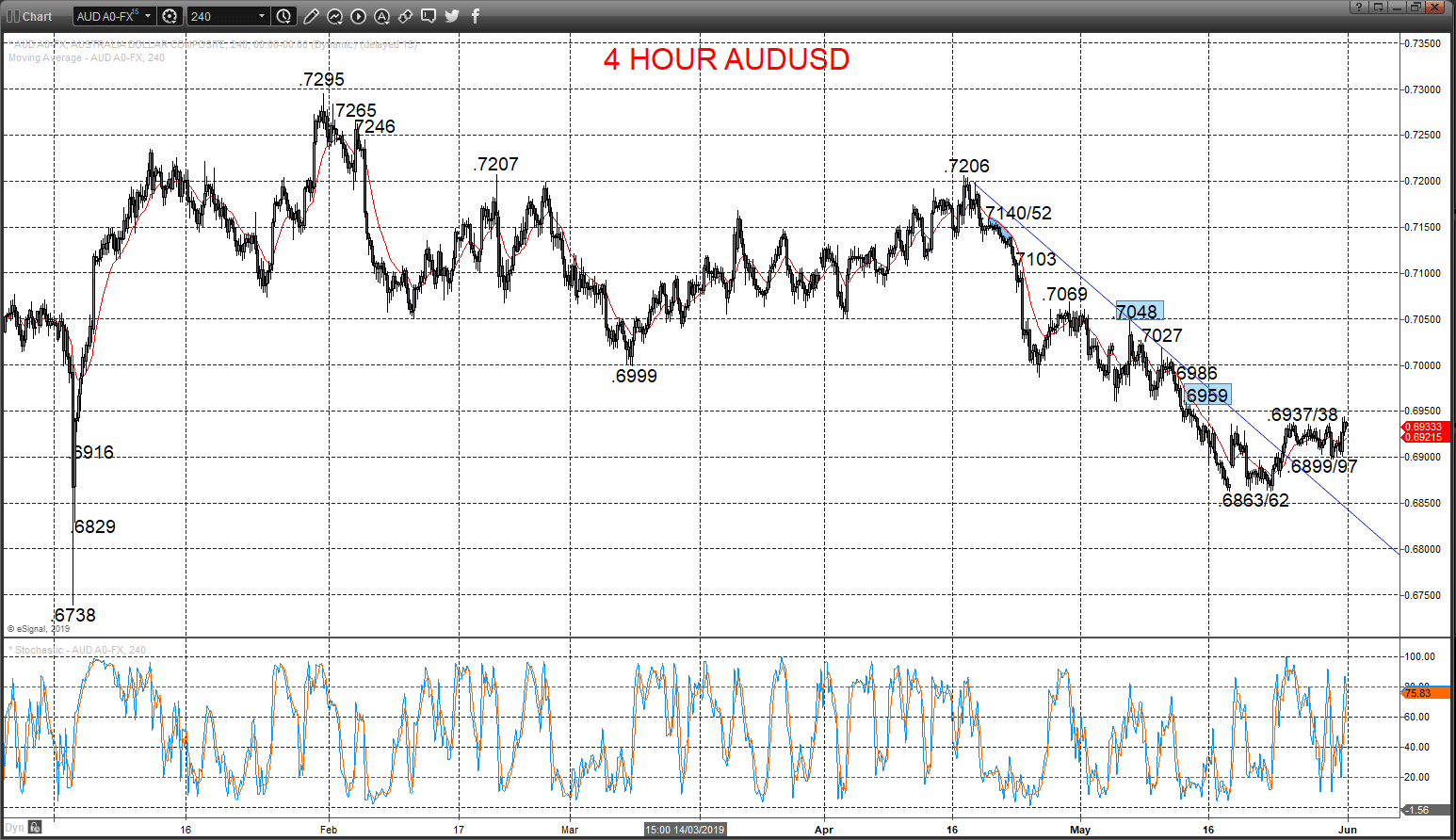The image size is (1456, 840).
Task: Select the .6937/38 price annotation
Action: pos(1303,415)
